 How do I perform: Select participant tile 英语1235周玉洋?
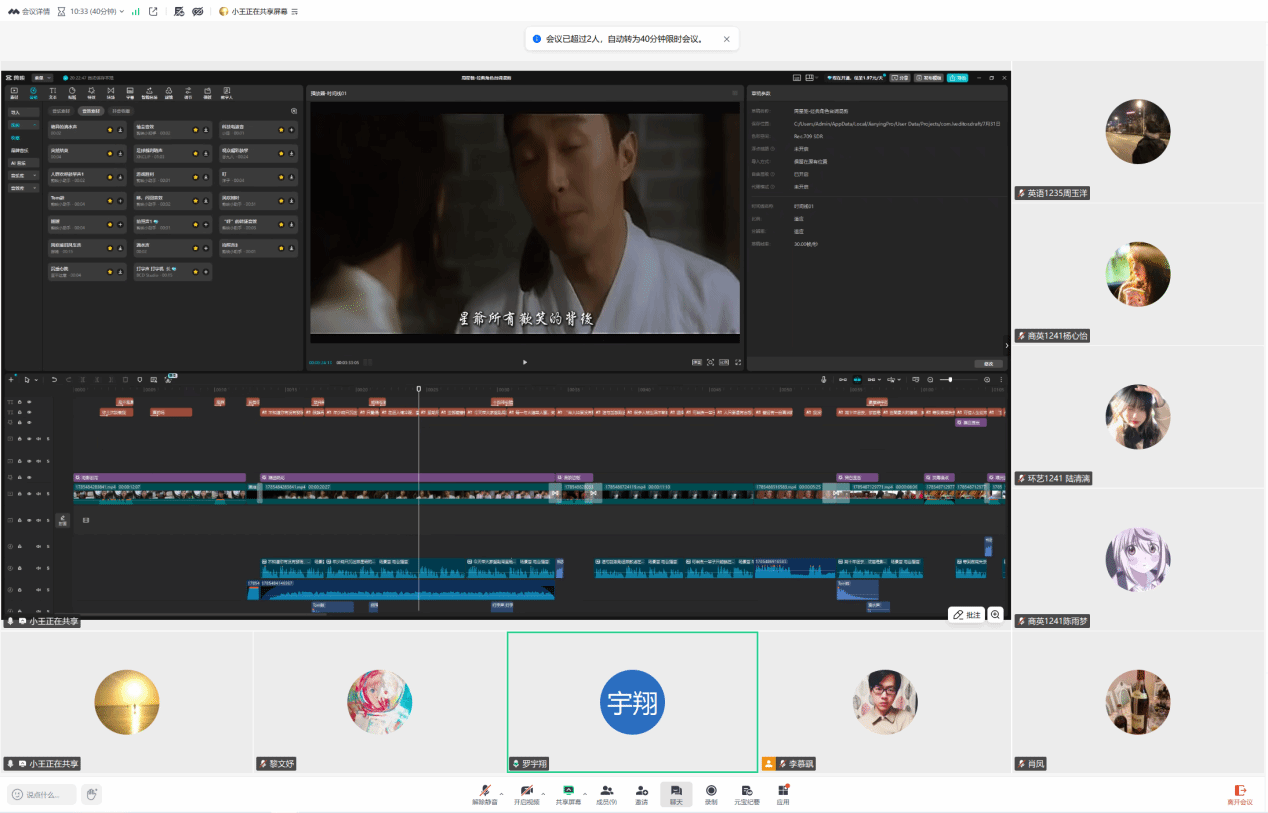[1139, 131]
